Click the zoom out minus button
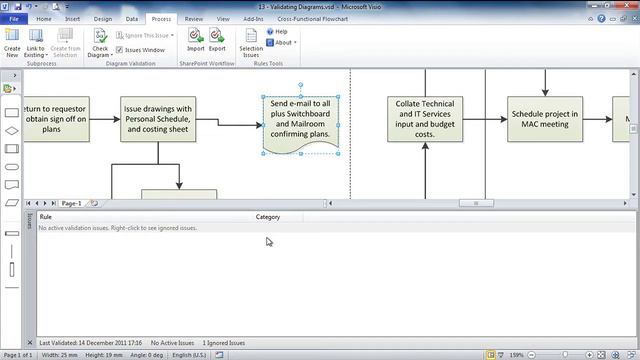Viewport: 640px width, 360px height. (x=531, y=355)
